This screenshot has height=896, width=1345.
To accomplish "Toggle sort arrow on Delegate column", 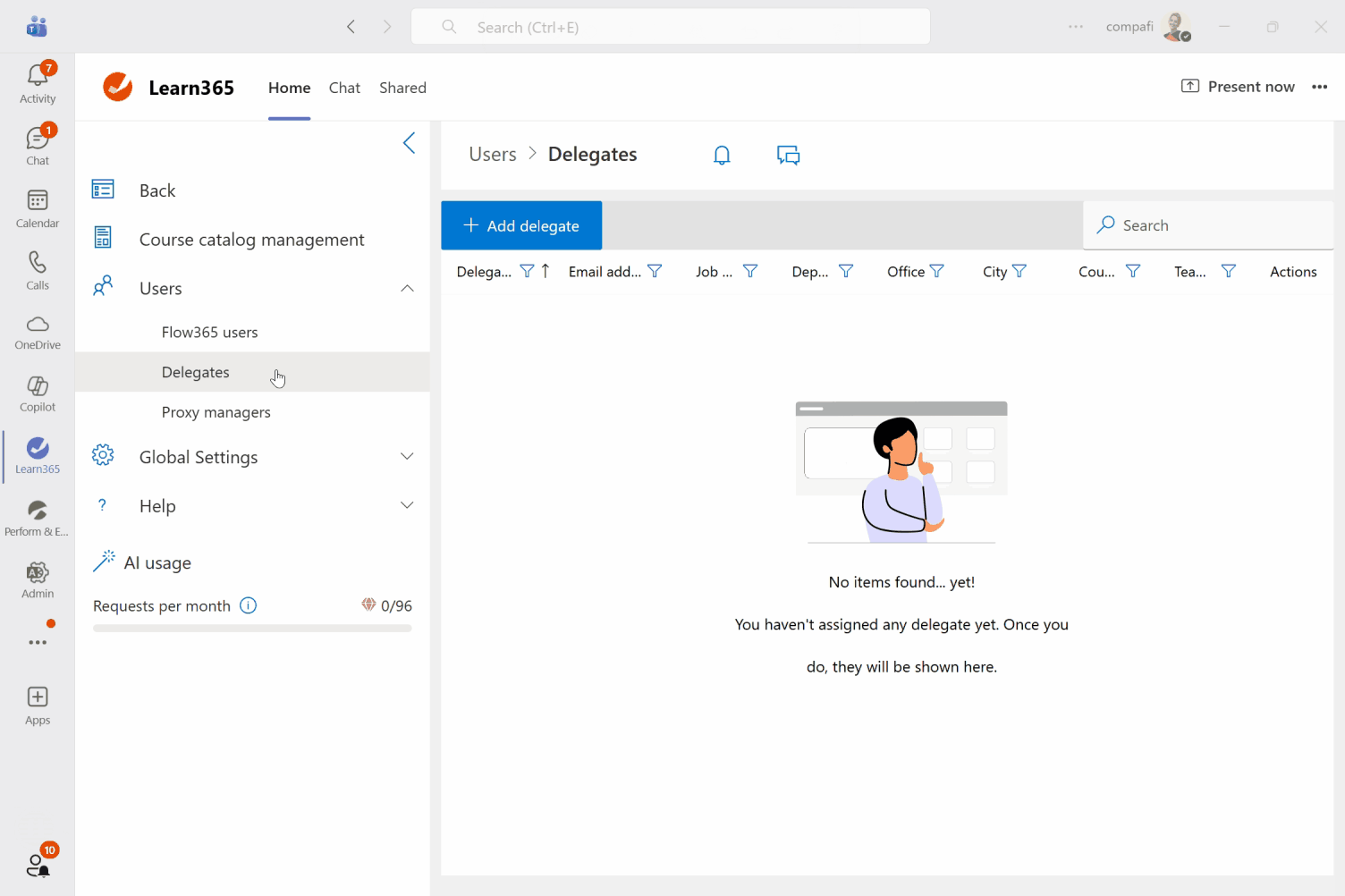I will pos(546,272).
